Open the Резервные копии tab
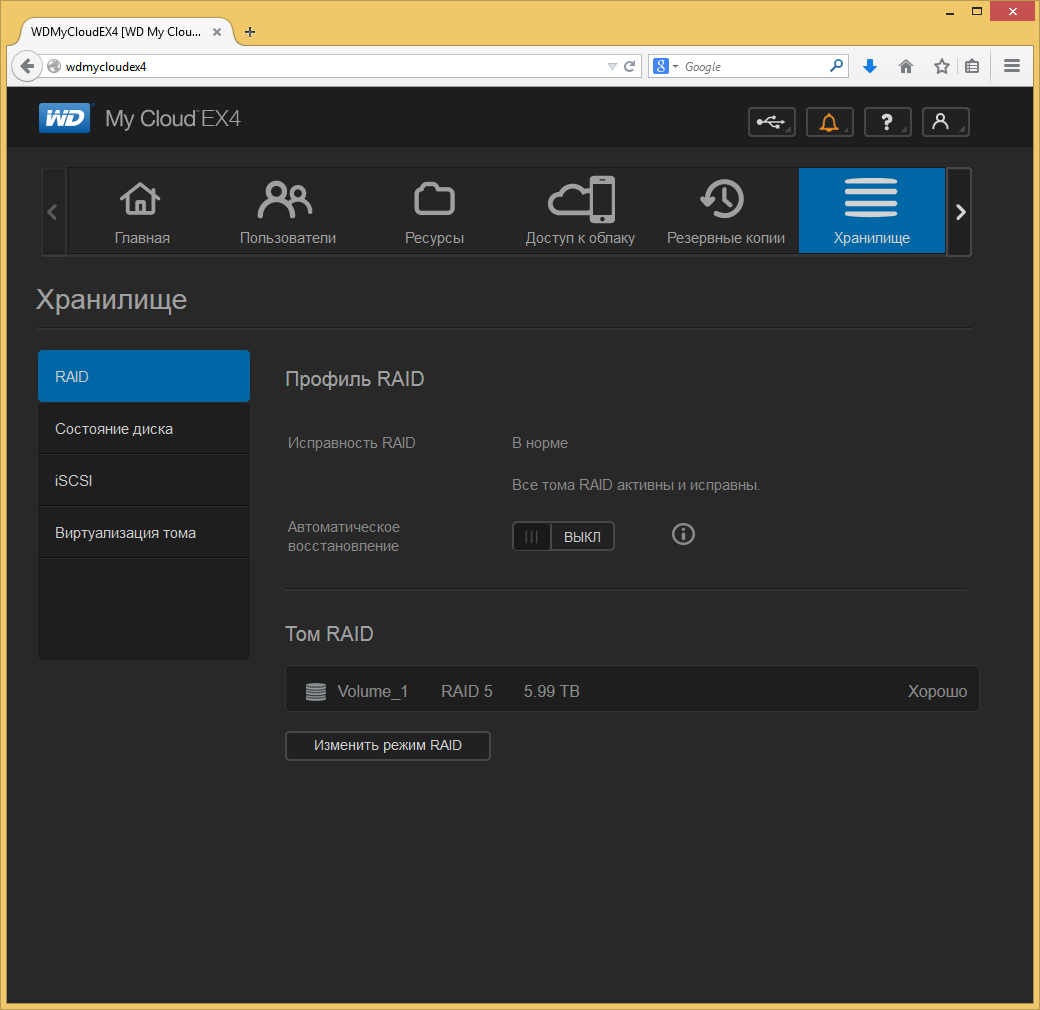The image size is (1040, 1010). tap(726, 211)
